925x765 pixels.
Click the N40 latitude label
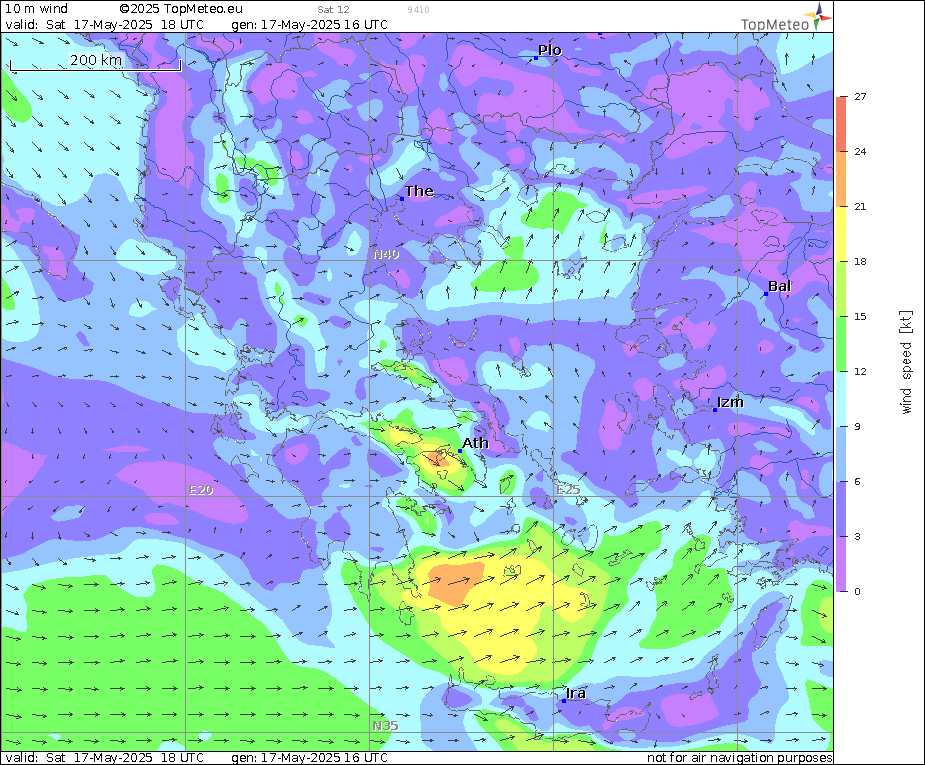click(386, 254)
